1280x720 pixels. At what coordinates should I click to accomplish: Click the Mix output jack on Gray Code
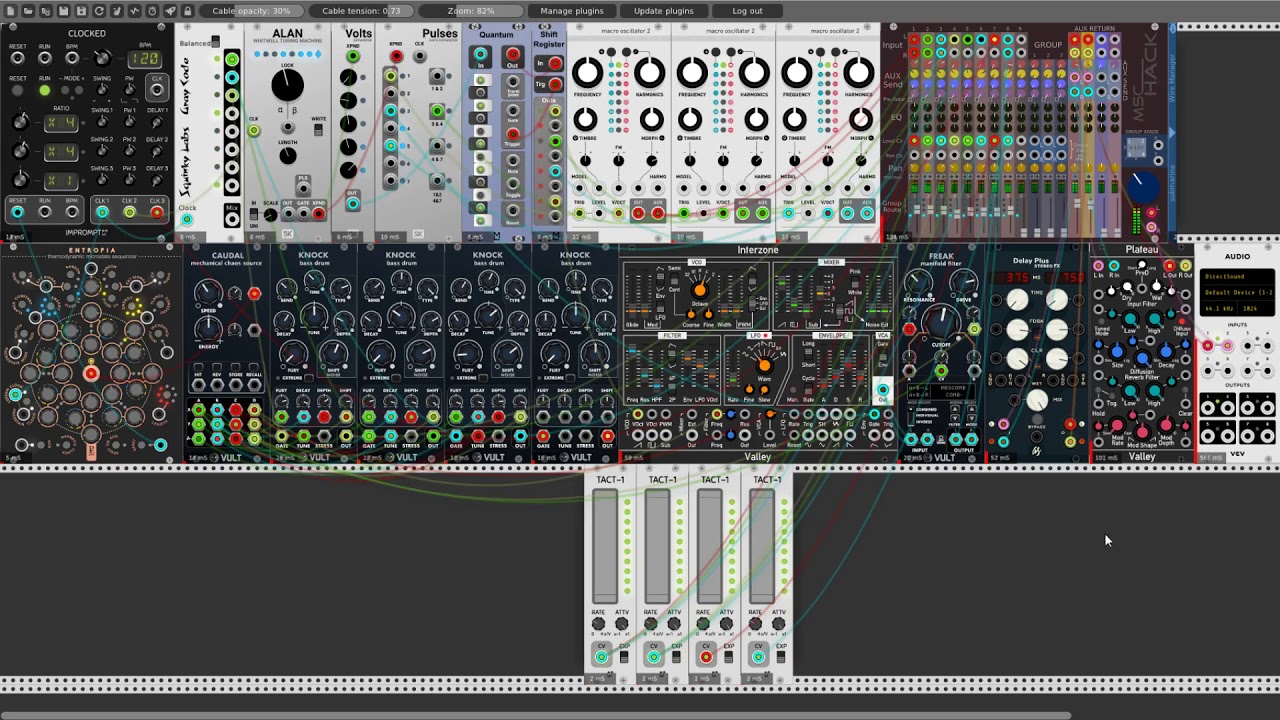click(x=232, y=220)
